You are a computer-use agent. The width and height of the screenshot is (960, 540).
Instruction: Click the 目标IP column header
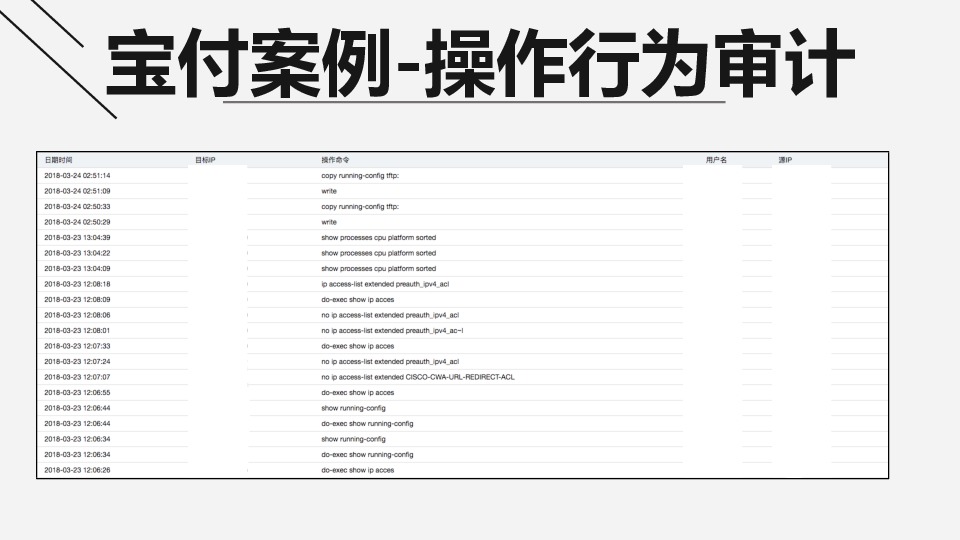205,160
